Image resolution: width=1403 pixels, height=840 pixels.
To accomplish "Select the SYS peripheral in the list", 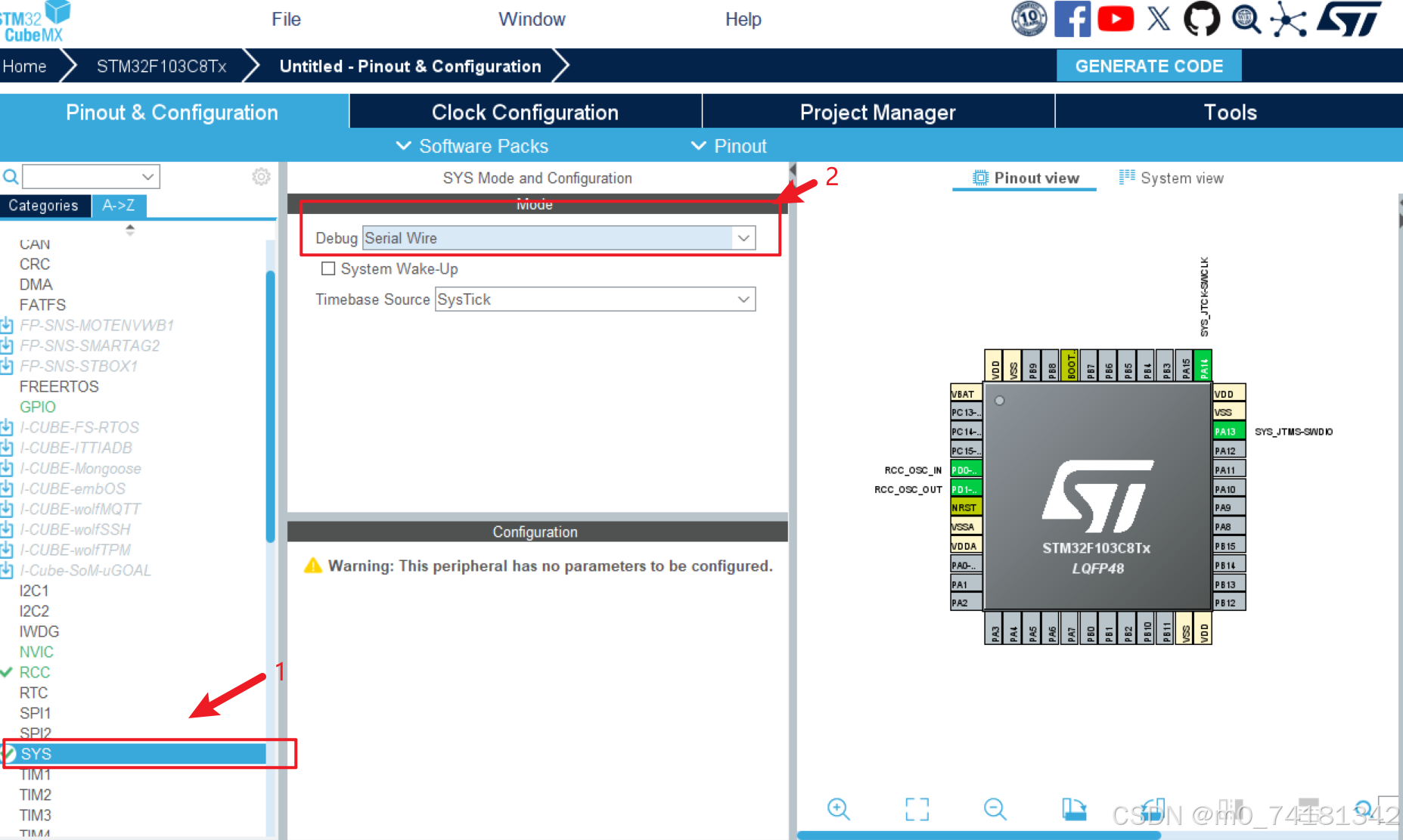I will click(135, 754).
